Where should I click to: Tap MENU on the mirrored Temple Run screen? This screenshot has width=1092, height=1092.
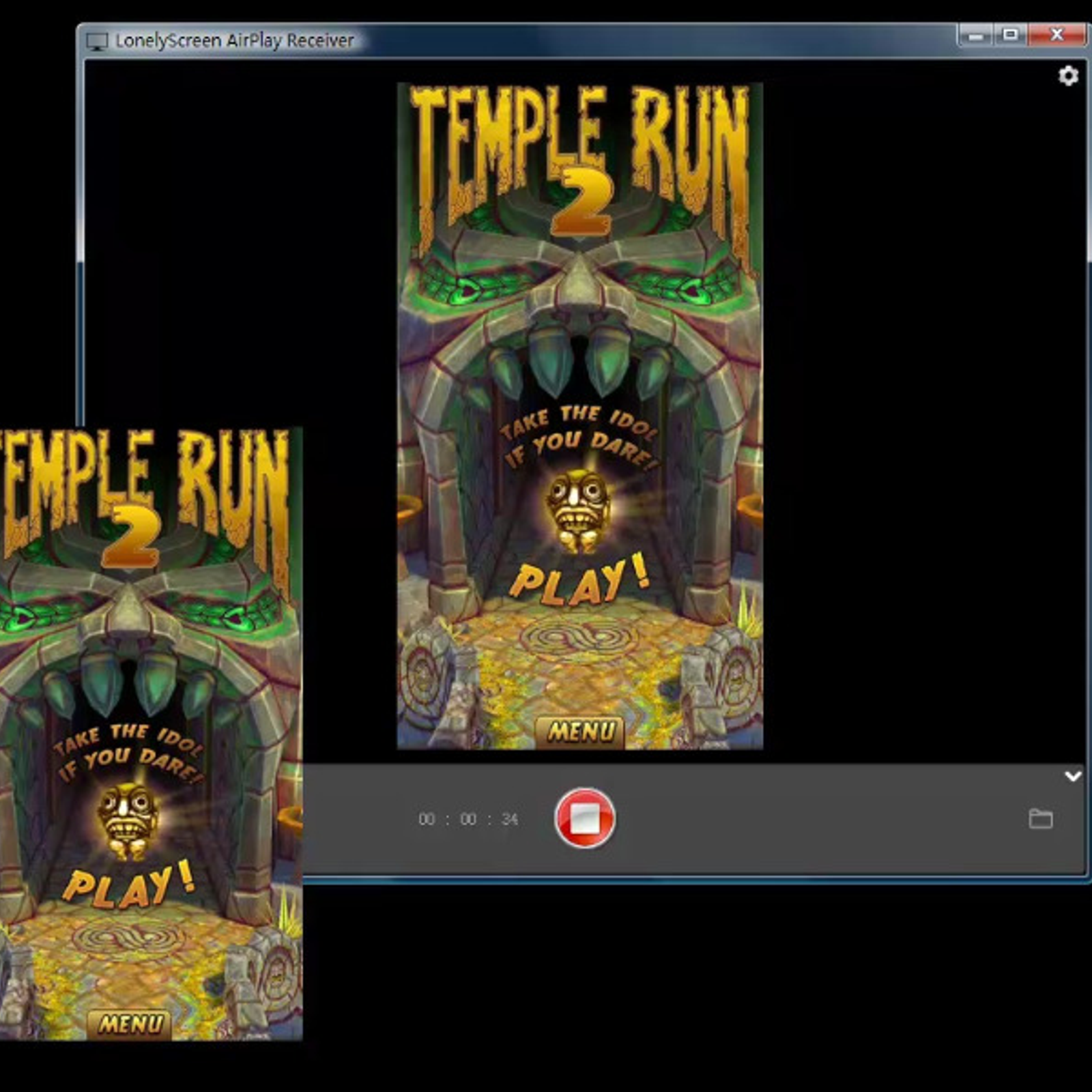click(x=582, y=730)
